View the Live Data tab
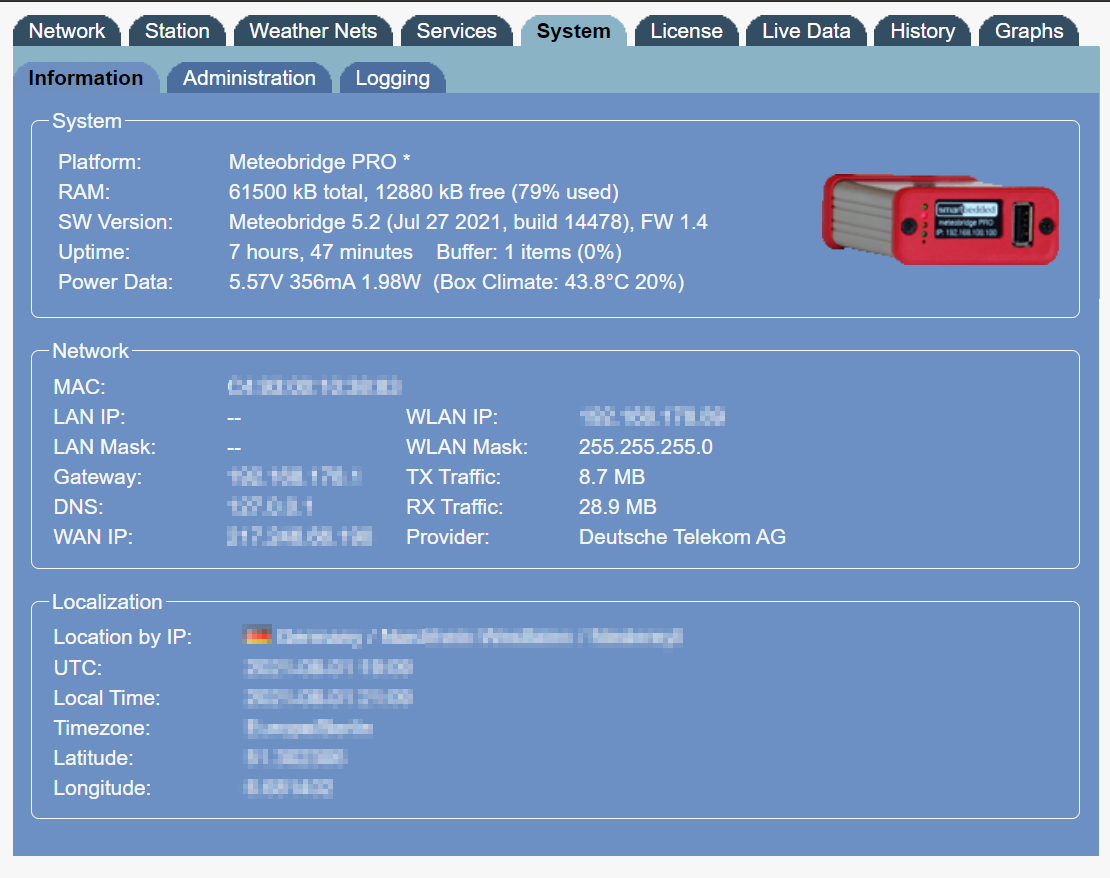This screenshot has height=878, width=1110. pos(806,31)
